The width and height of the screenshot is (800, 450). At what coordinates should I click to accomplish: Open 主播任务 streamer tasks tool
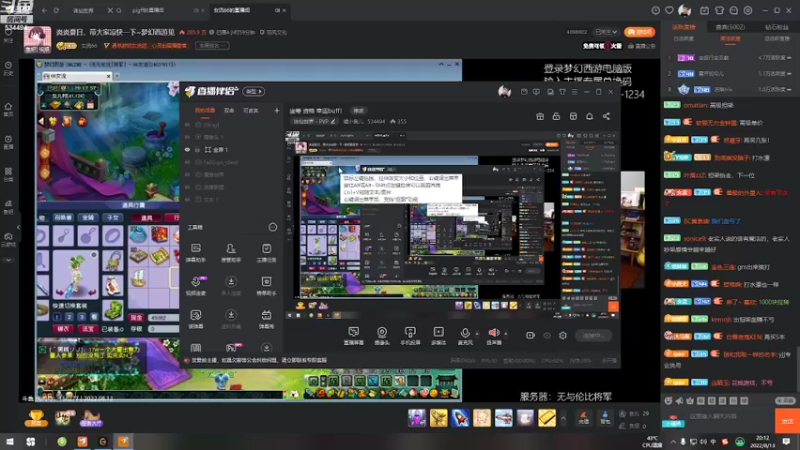coord(266,253)
